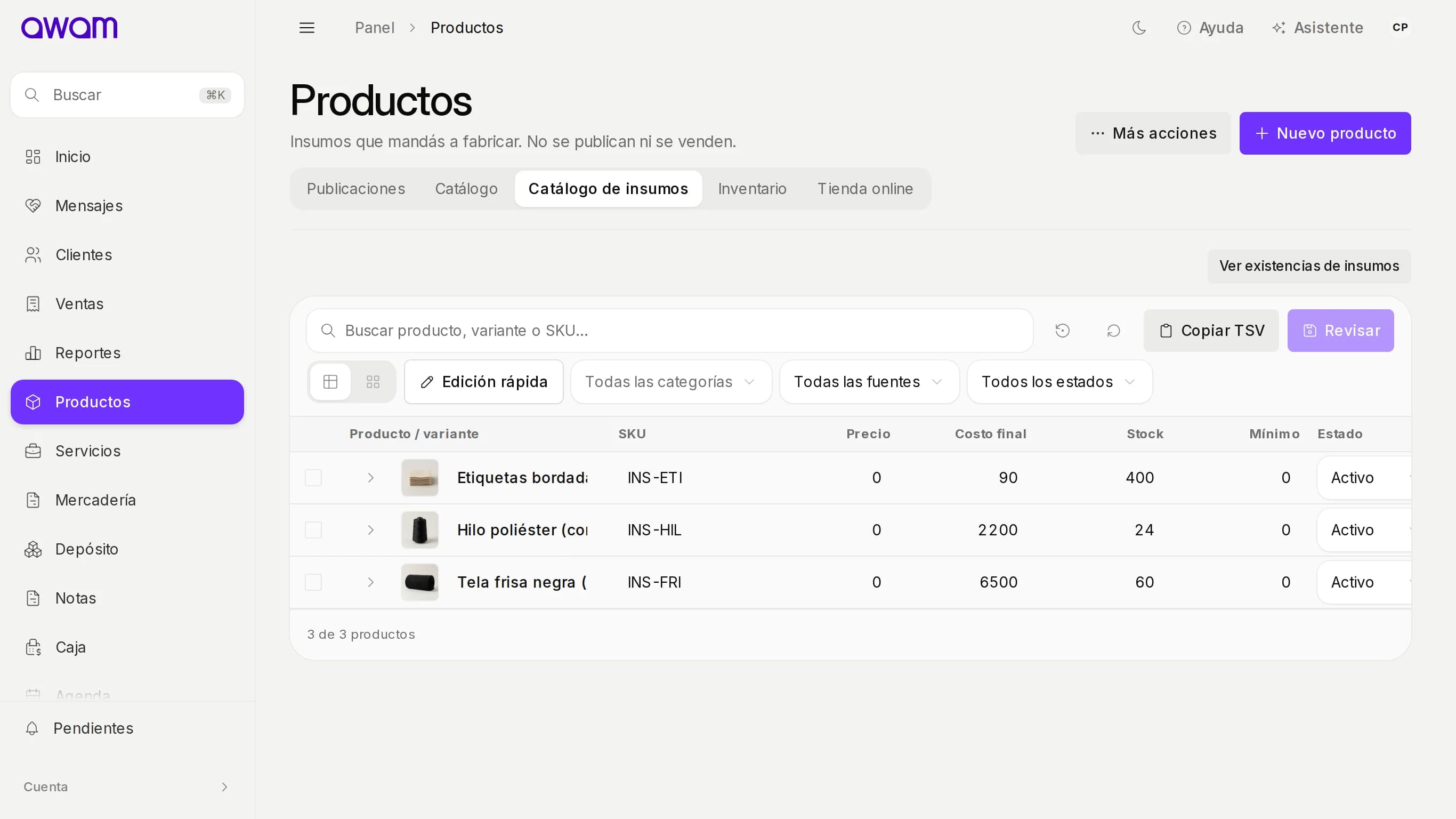This screenshot has width=1456, height=819.
Task: Open Depósito in sidebar
Action: (x=127, y=549)
